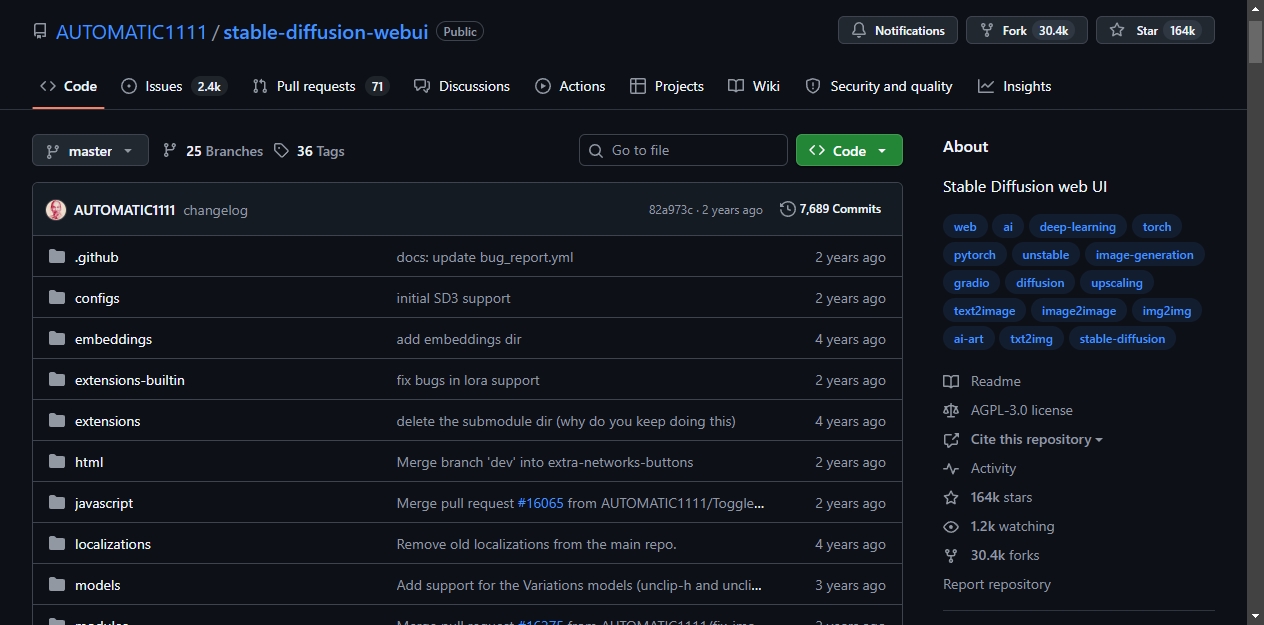
Task: Click the scrollbar down arrow
Action: 1256,615
